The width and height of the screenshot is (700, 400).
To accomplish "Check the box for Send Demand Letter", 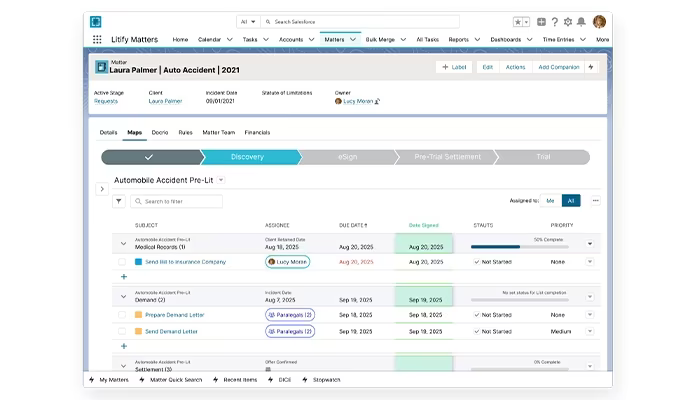I will tap(122, 331).
